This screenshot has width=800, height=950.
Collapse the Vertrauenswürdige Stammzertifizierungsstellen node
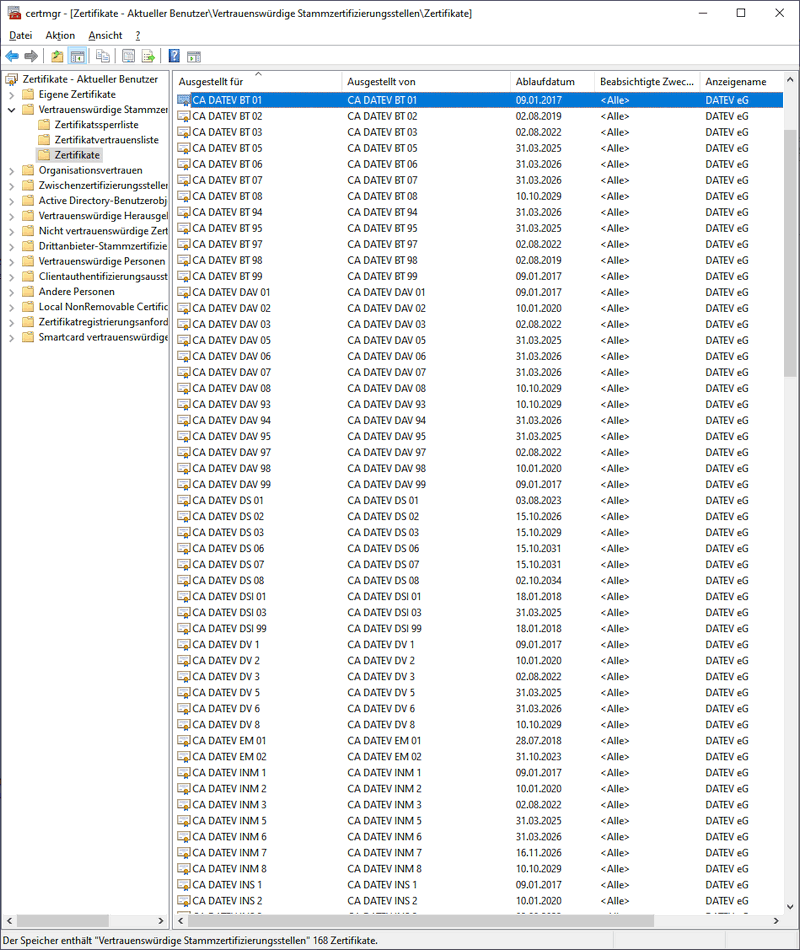pyautogui.click(x=12, y=110)
